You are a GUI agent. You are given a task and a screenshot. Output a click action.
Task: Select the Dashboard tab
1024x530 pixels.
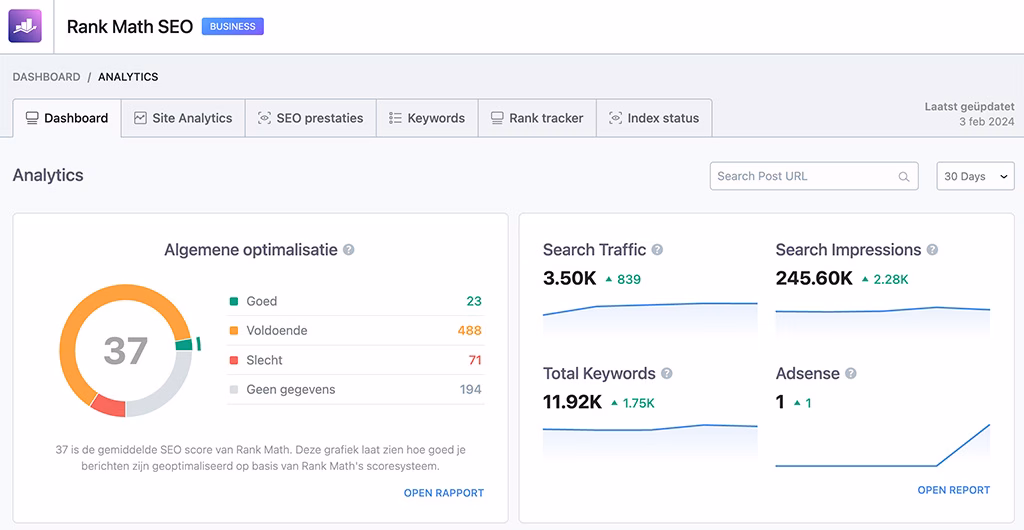tap(67, 118)
